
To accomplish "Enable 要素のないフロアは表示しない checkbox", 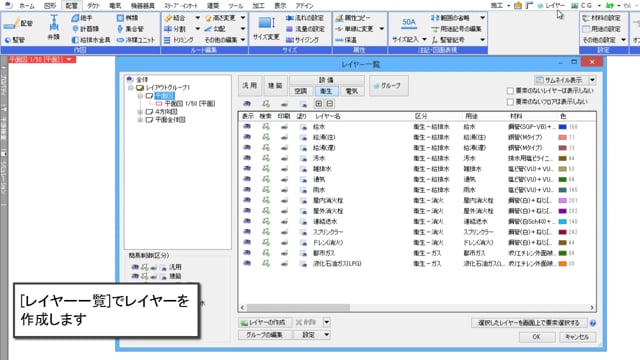I will 510,102.
